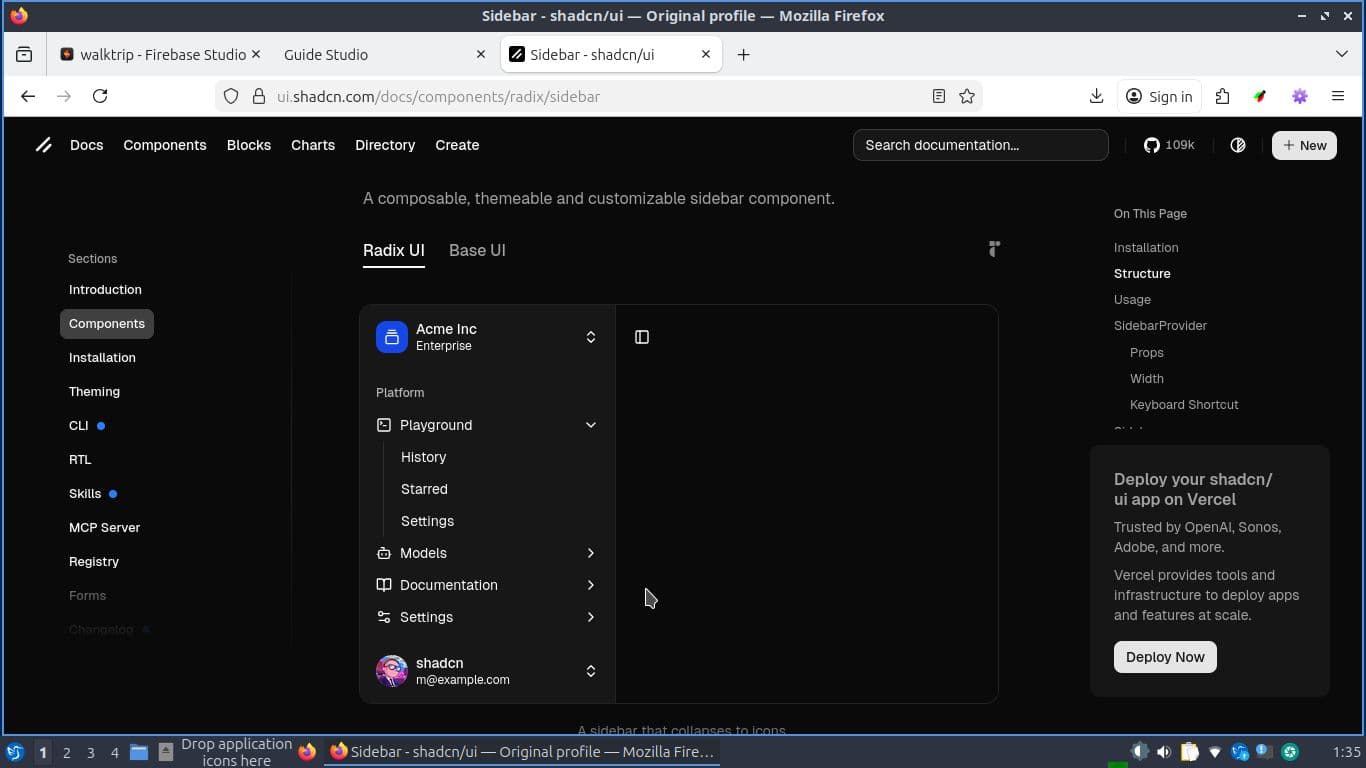The width and height of the screenshot is (1366, 768).
Task: Toggle Firefox reader view
Action: point(938,96)
